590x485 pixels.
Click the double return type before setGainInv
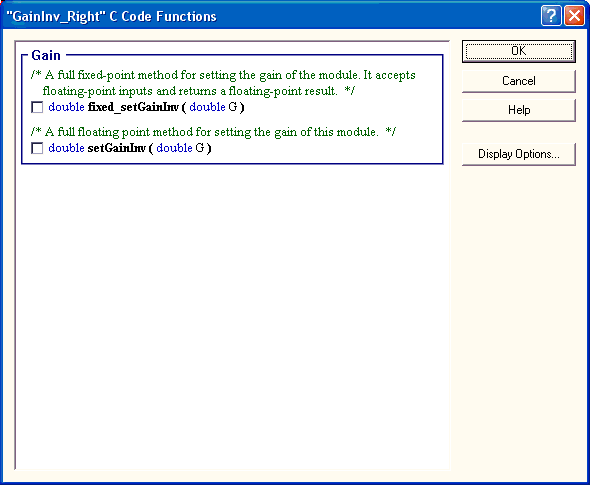pos(66,148)
